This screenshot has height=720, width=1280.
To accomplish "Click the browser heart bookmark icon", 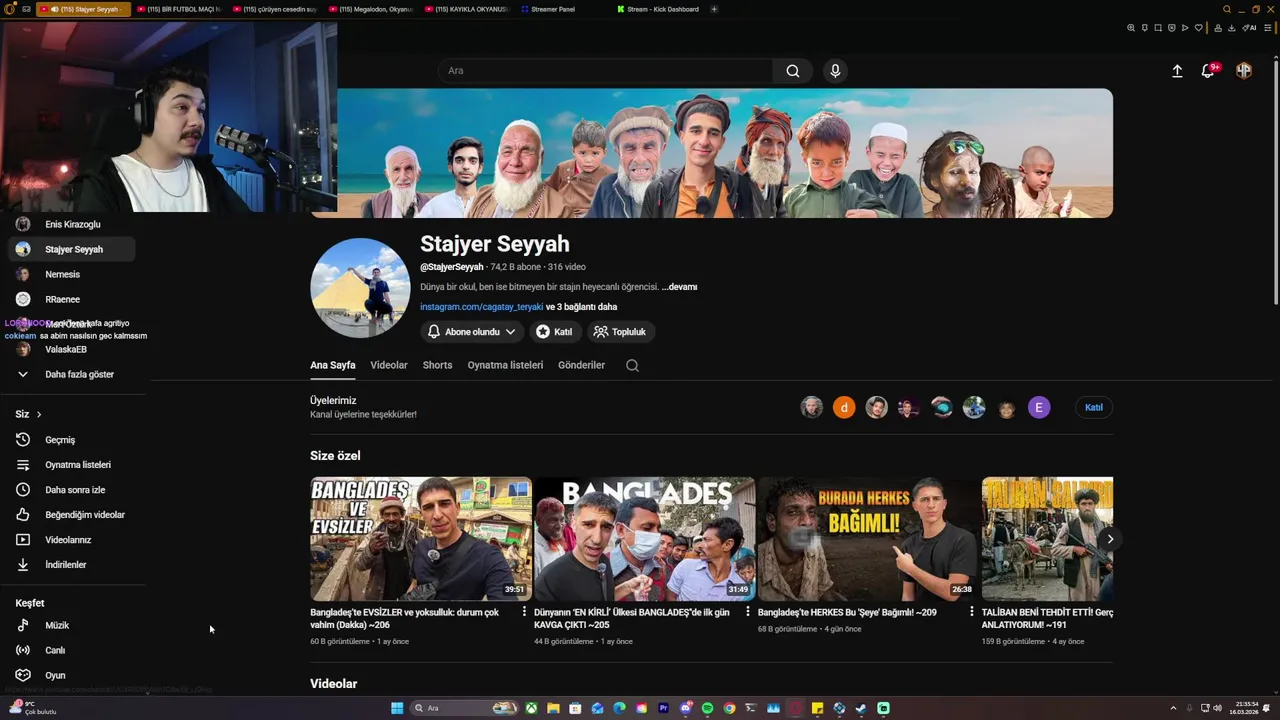I will point(1198,28).
